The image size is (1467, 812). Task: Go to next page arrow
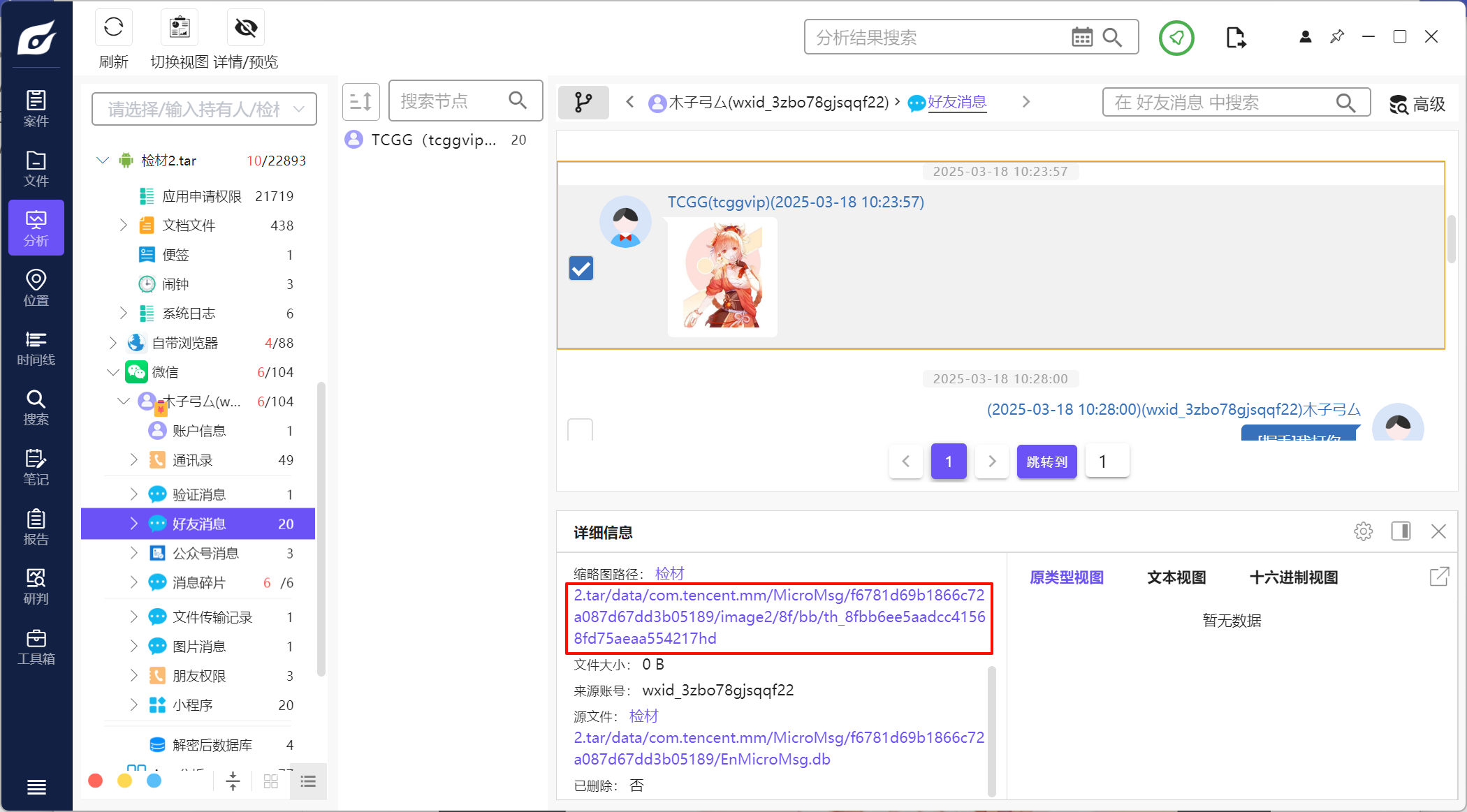tap(992, 462)
